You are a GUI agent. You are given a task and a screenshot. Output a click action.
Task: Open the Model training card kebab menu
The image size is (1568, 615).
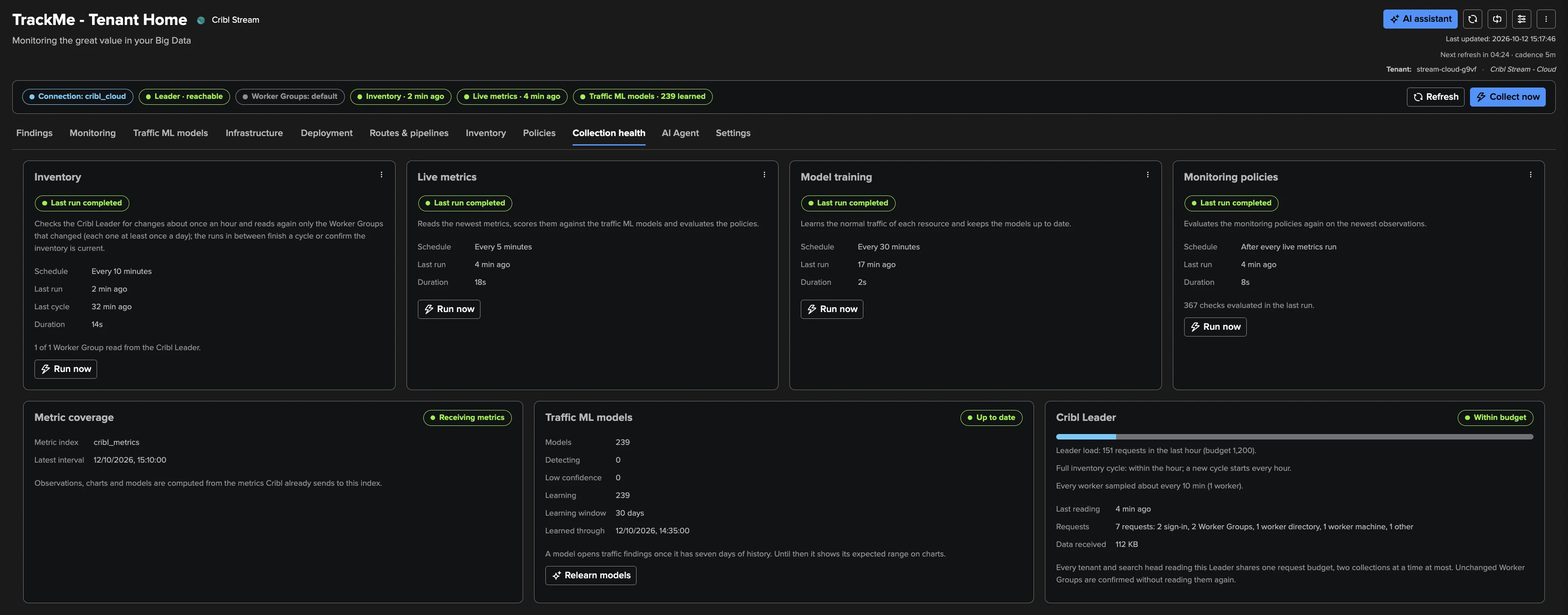click(x=1147, y=175)
